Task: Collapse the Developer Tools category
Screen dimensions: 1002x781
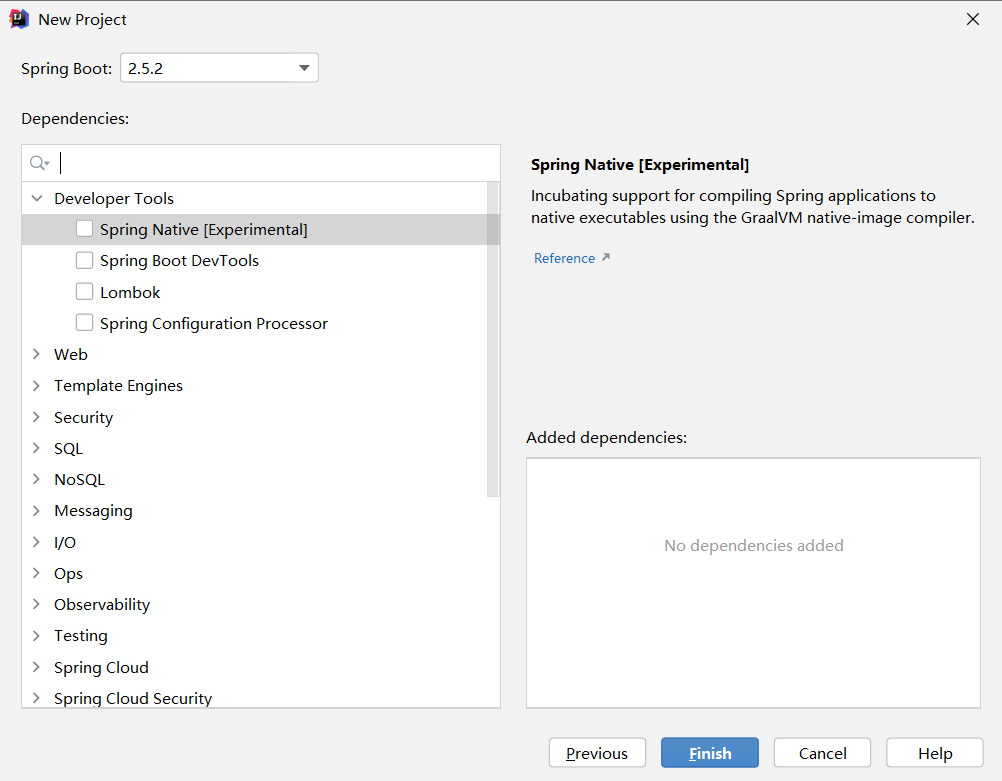Action: coord(37,198)
